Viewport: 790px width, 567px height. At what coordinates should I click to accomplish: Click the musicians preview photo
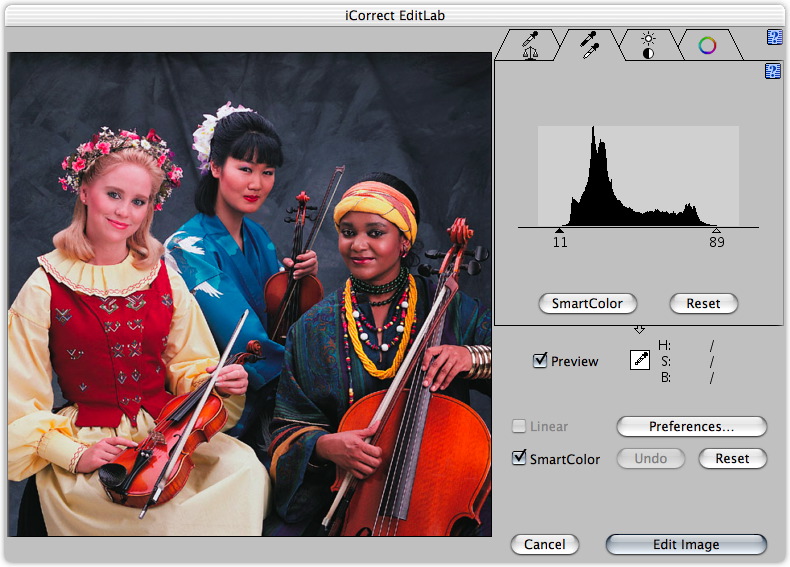point(250,294)
